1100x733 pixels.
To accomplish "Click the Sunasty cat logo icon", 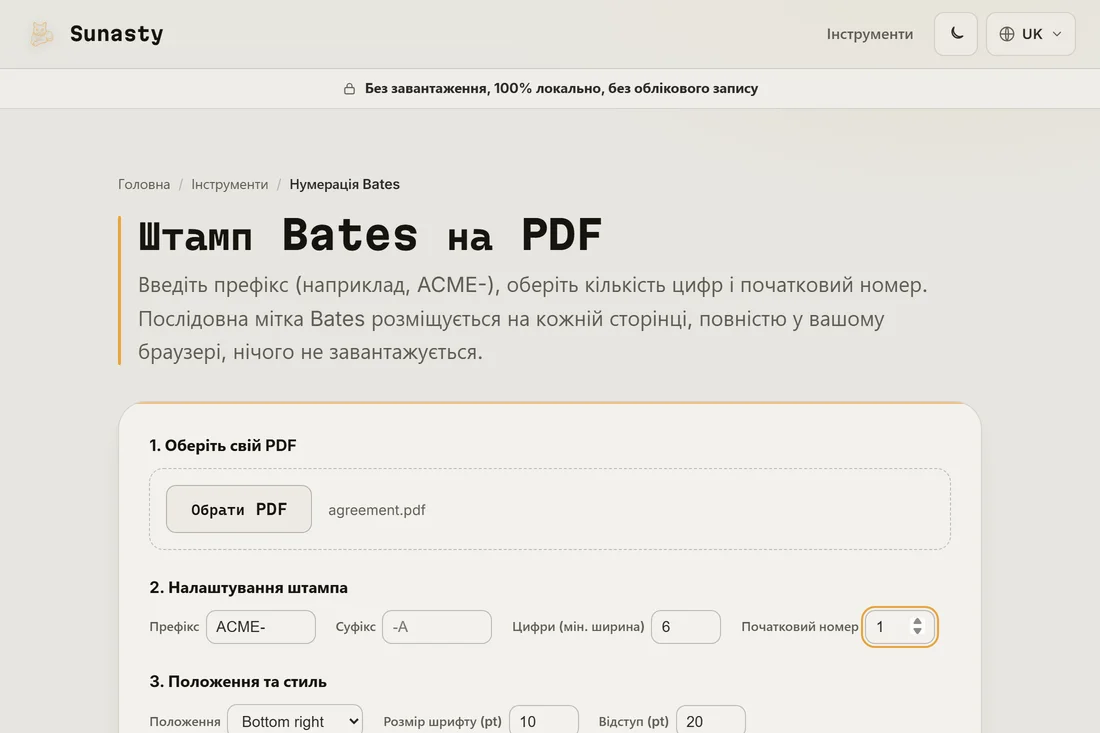I will tap(41, 34).
